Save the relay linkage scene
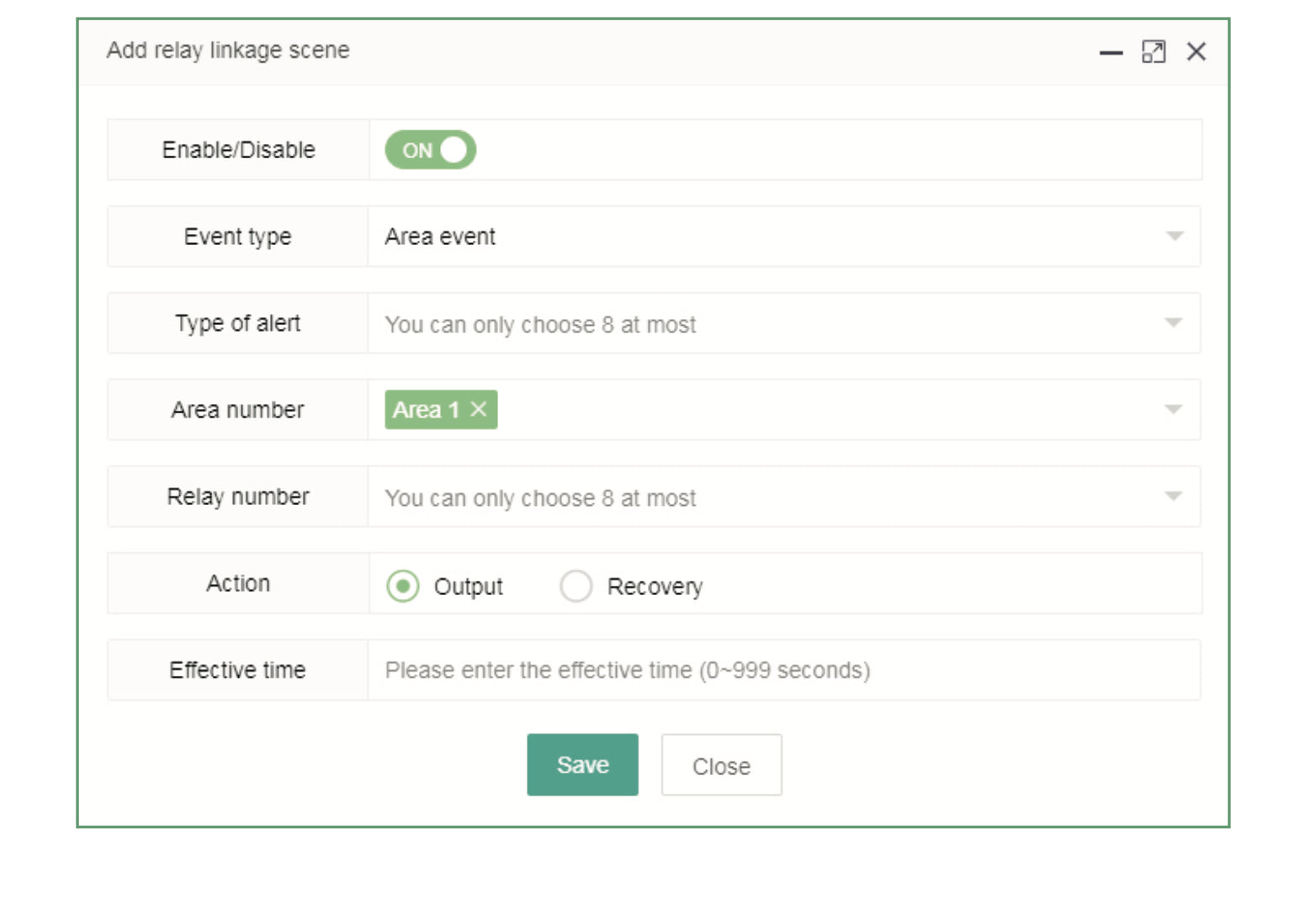Viewport: 1316px width, 909px height. click(x=582, y=764)
